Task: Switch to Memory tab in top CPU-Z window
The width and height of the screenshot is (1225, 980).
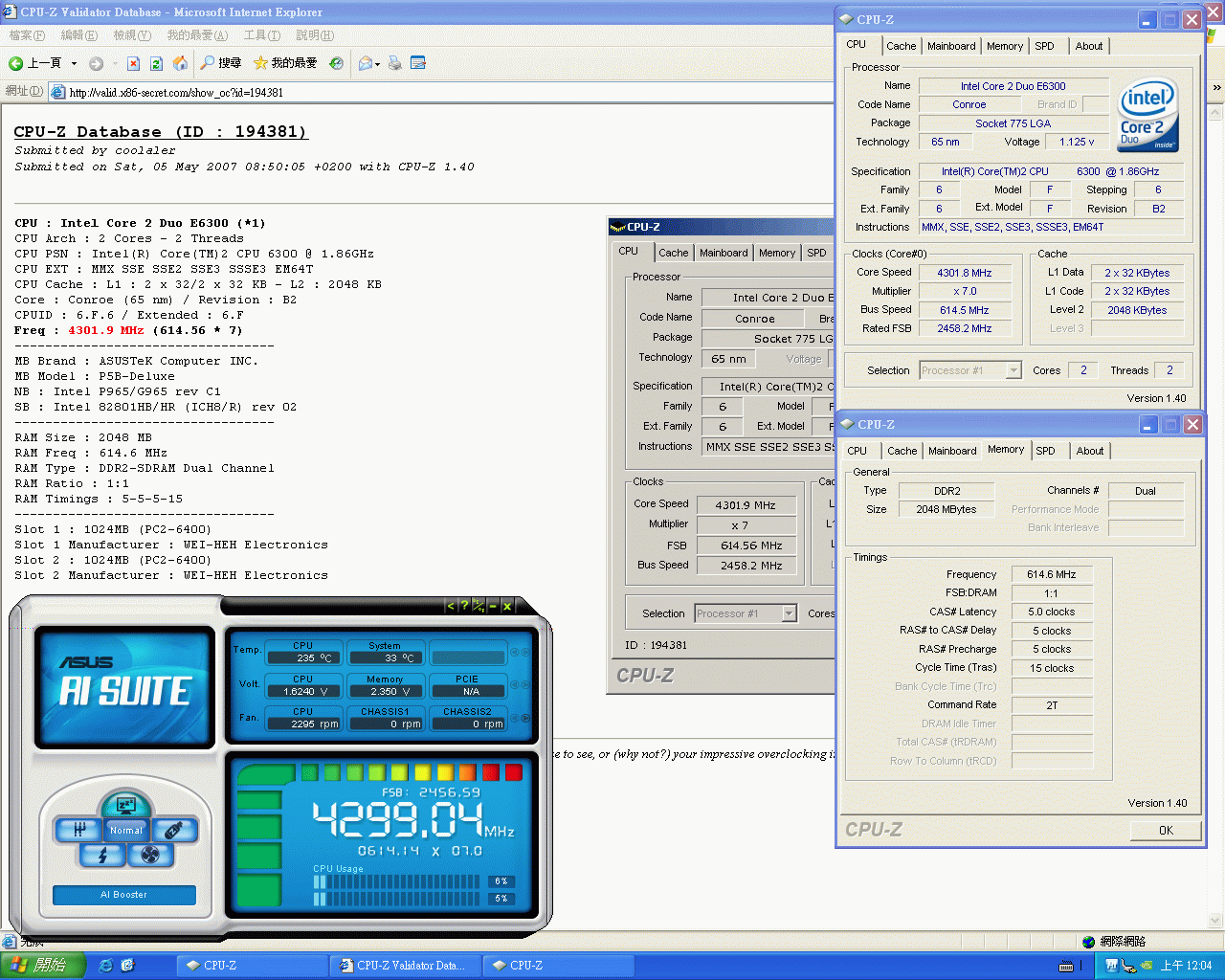Action: click(x=1005, y=46)
